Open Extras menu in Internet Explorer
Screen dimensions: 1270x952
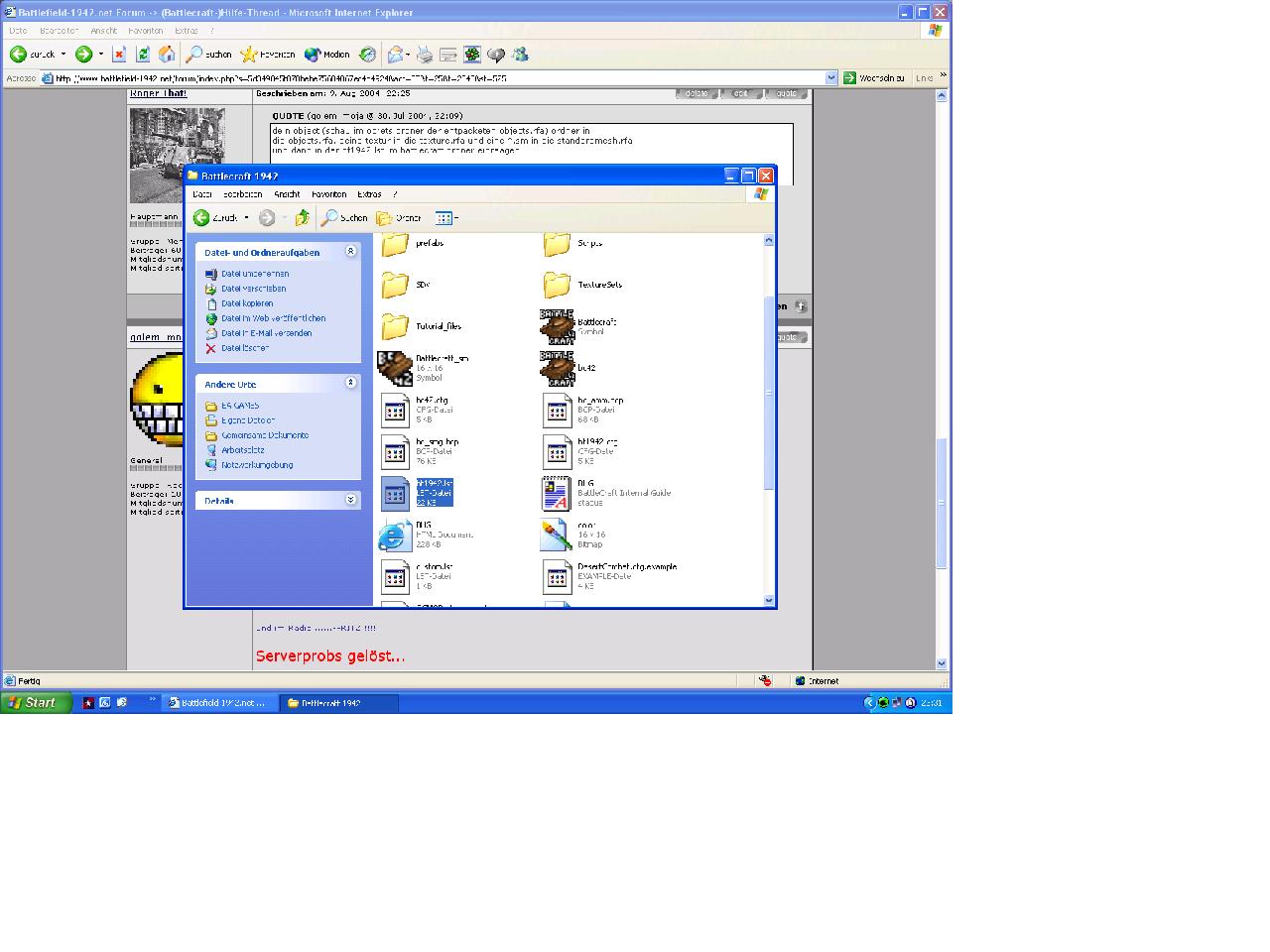[x=186, y=31]
